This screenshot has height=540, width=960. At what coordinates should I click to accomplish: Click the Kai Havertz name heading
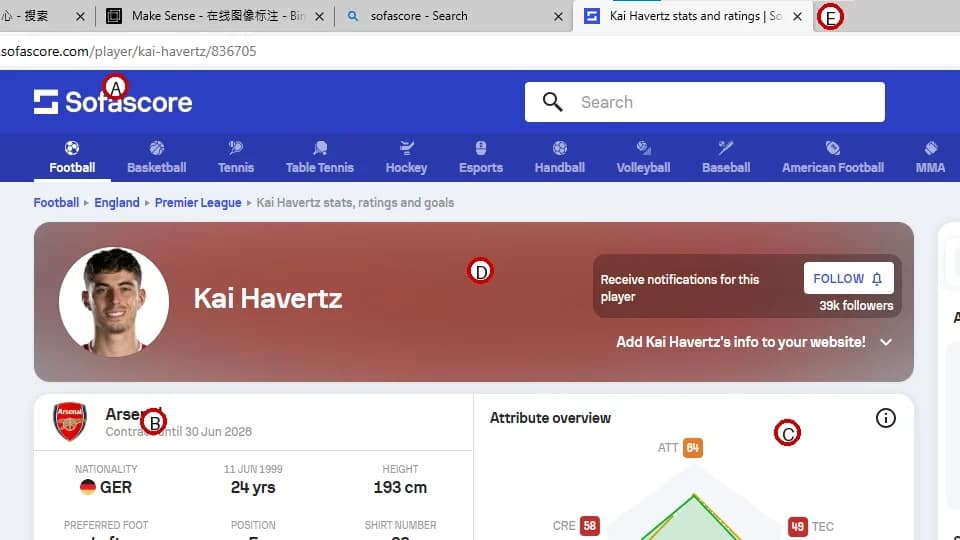[268, 299]
